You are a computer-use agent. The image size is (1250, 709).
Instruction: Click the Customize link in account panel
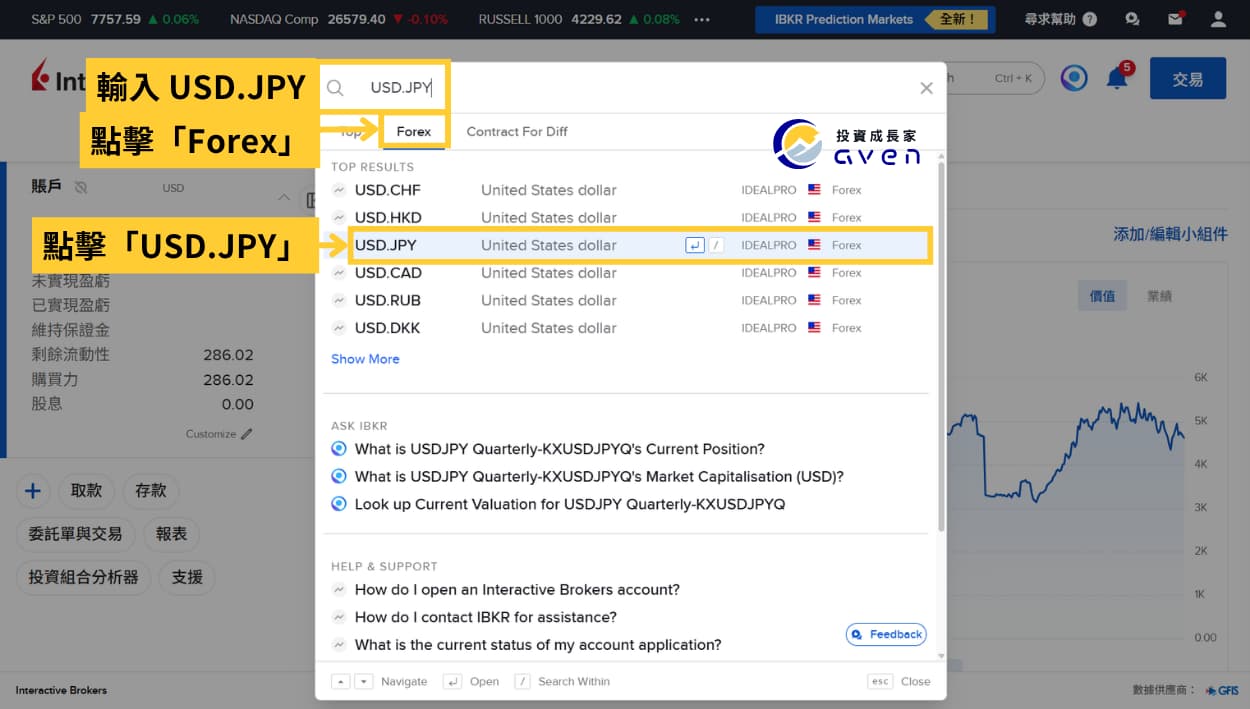(x=211, y=434)
